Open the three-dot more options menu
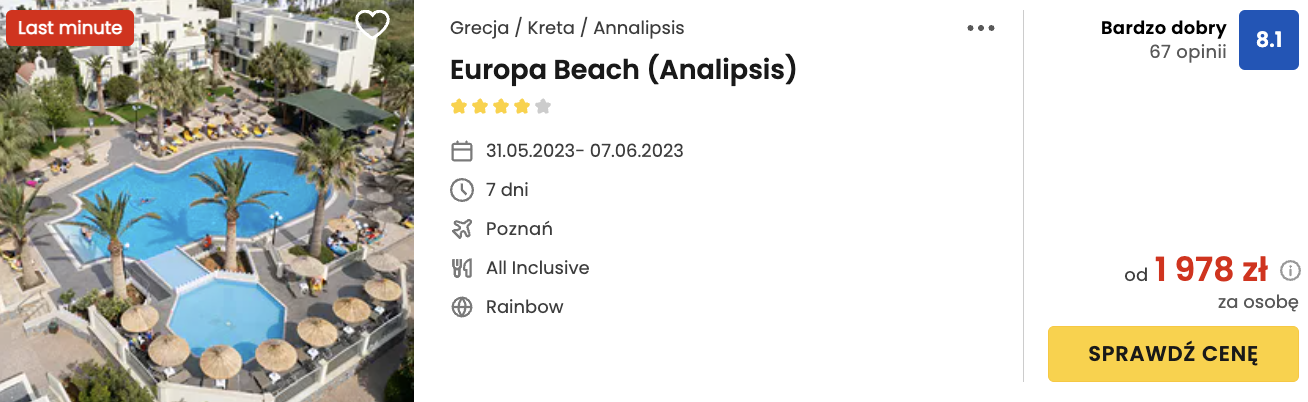The image size is (1308, 402). click(981, 28)
